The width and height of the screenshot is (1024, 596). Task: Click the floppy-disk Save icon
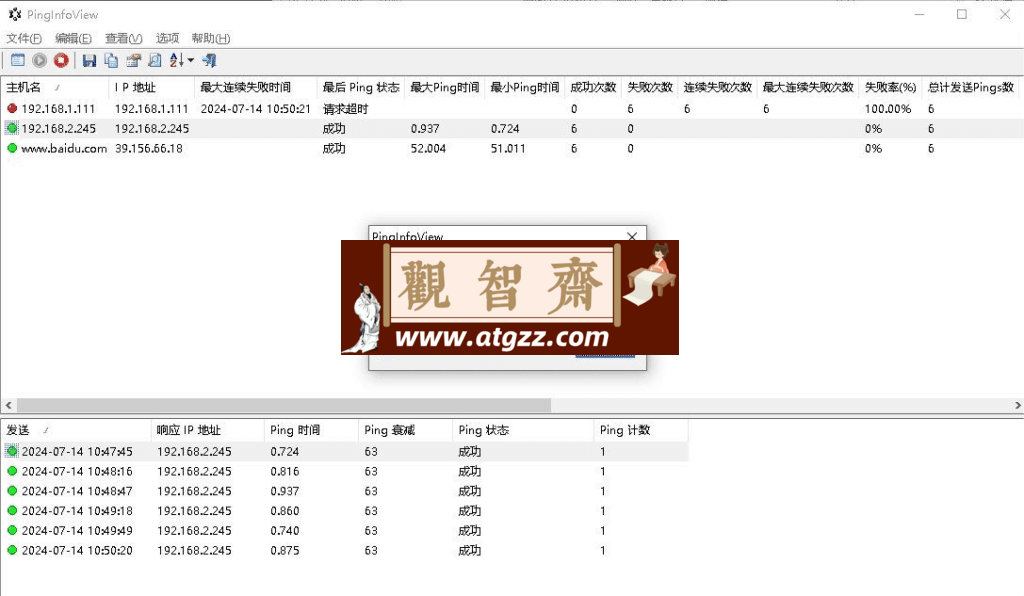(x=89, y=60)
